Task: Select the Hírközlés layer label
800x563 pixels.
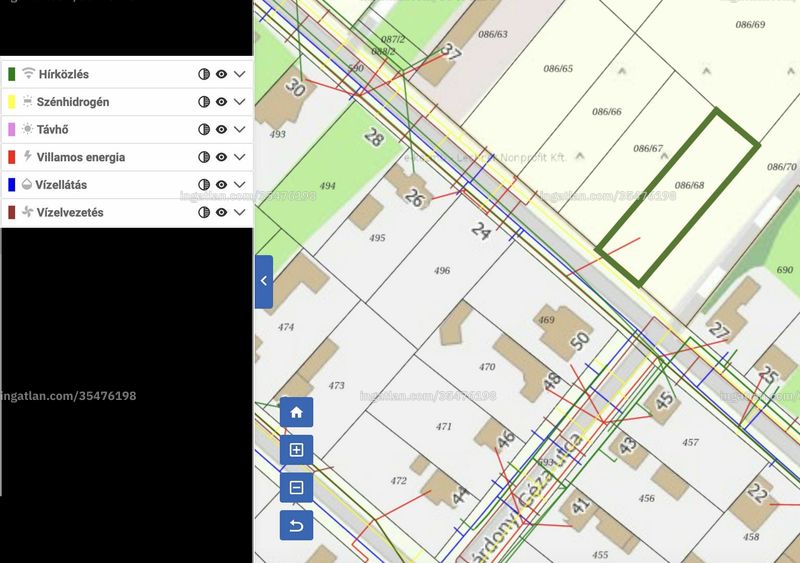Action: (x=64, y=74)
